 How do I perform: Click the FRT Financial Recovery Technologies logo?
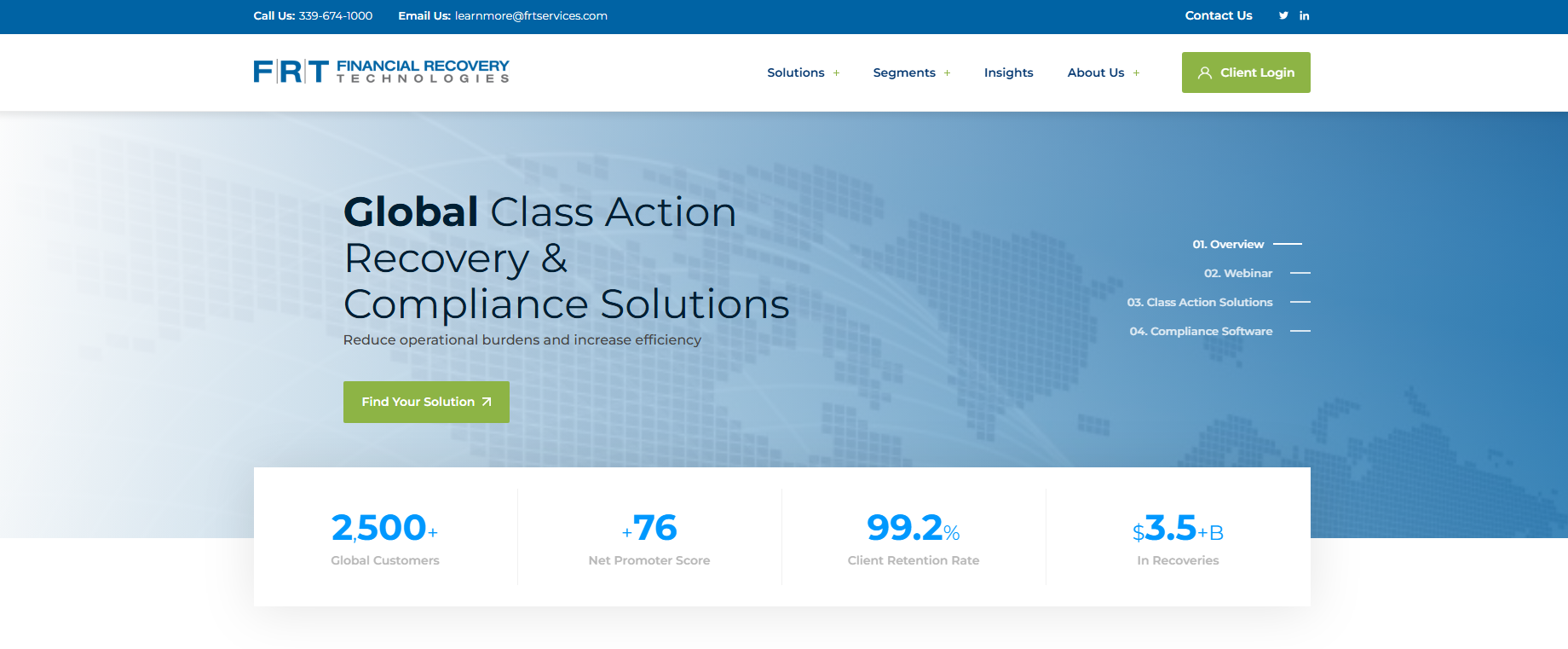pyautogui.click(x=381, y=72)
